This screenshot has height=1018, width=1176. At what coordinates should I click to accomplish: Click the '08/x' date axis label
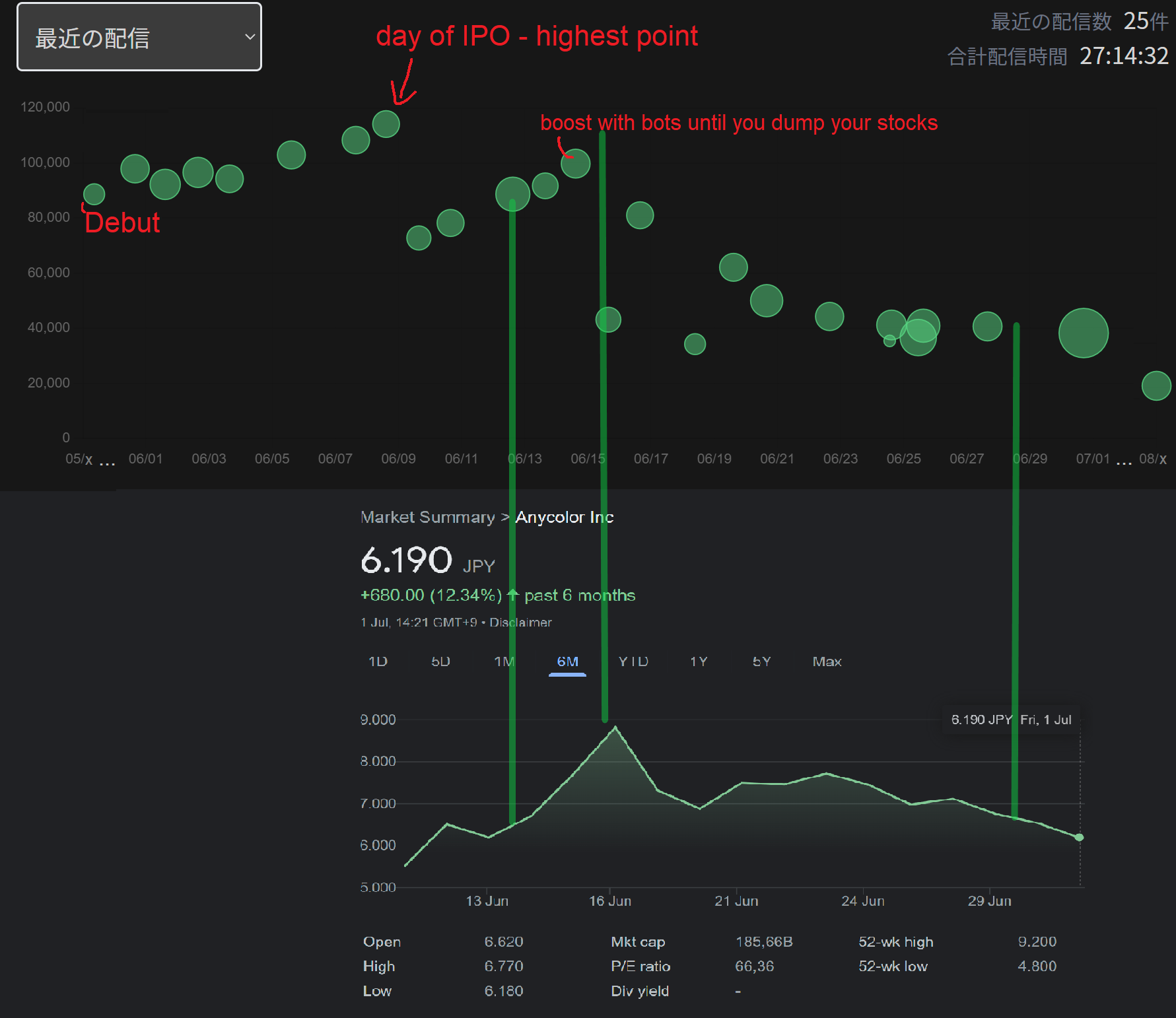click(x=1153, y=459)
